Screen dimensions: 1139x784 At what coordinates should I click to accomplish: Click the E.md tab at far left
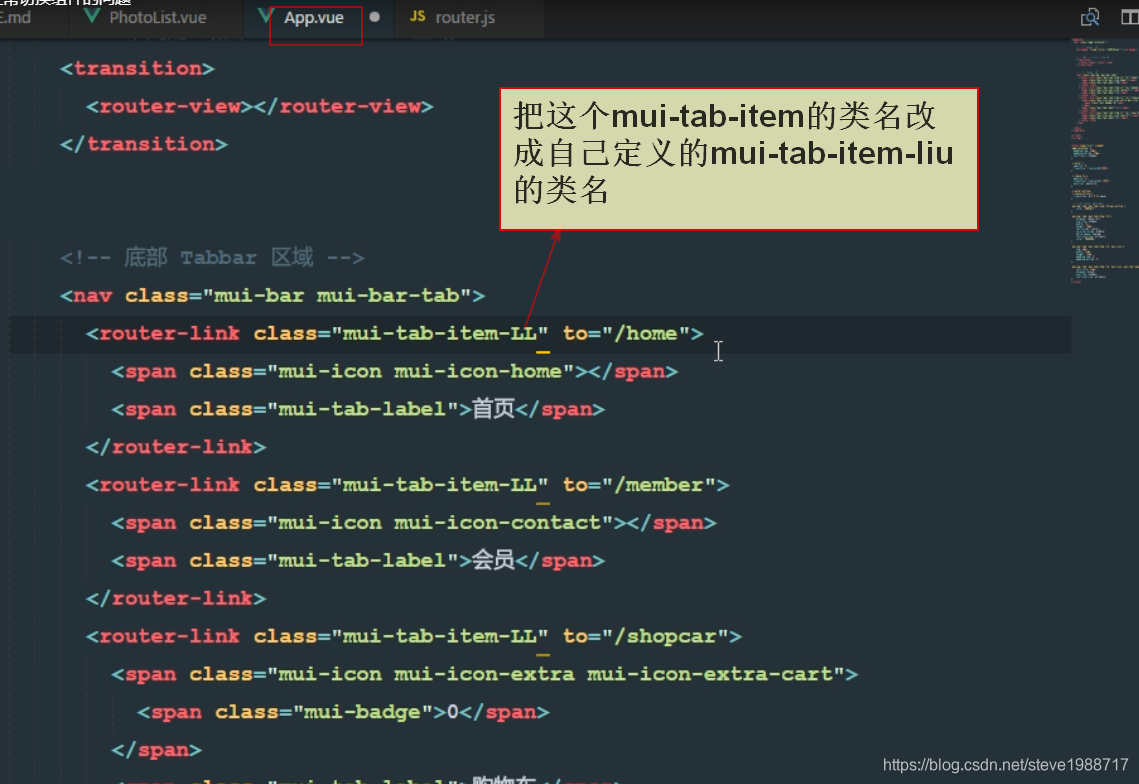tap(16, 17)
